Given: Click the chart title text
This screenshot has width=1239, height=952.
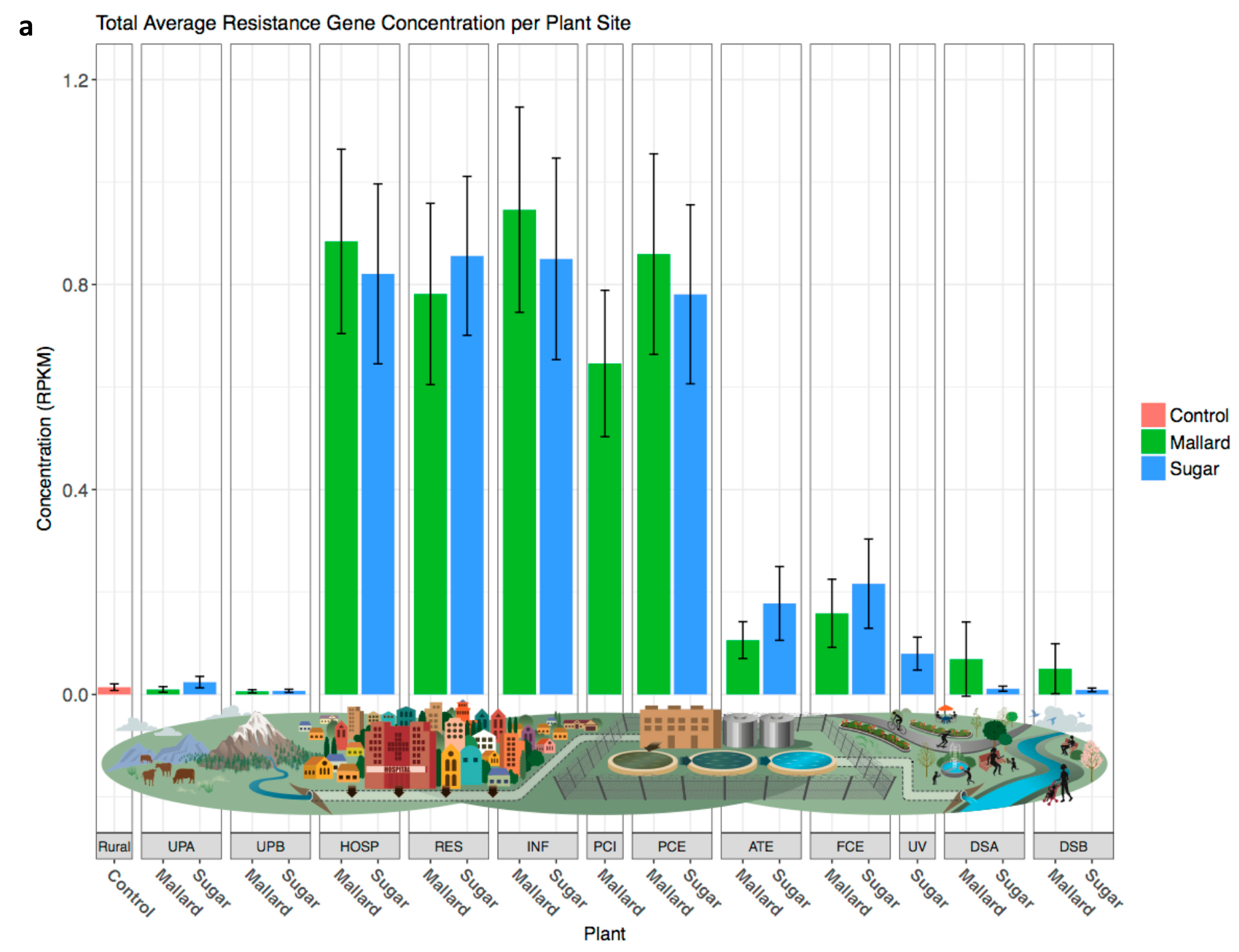Looking at the screenshot, I should [x=363, y=23].
